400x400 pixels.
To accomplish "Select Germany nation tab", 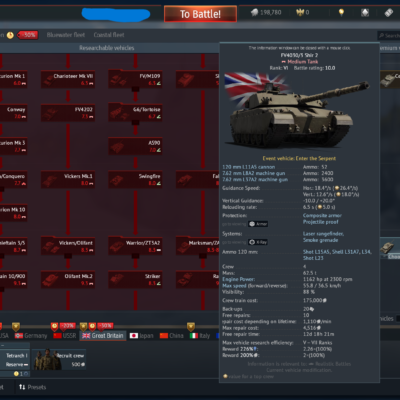I will click(x=31, y=336).
